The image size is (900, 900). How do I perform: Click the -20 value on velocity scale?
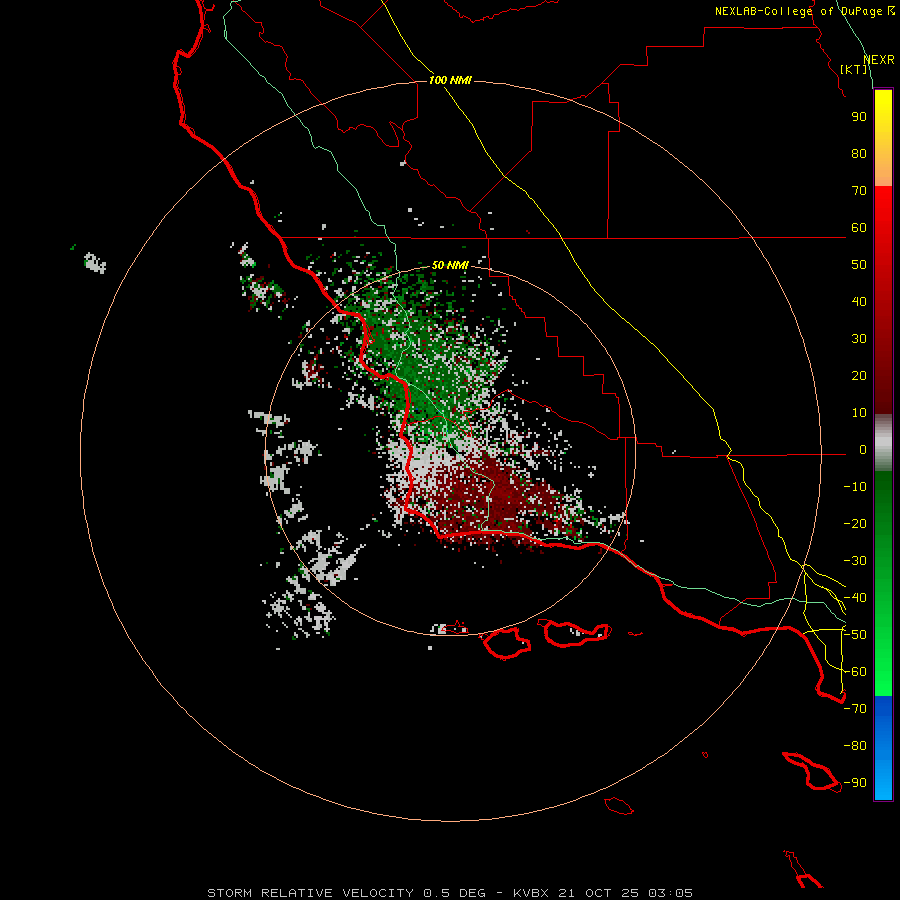[x=855, y=524]
